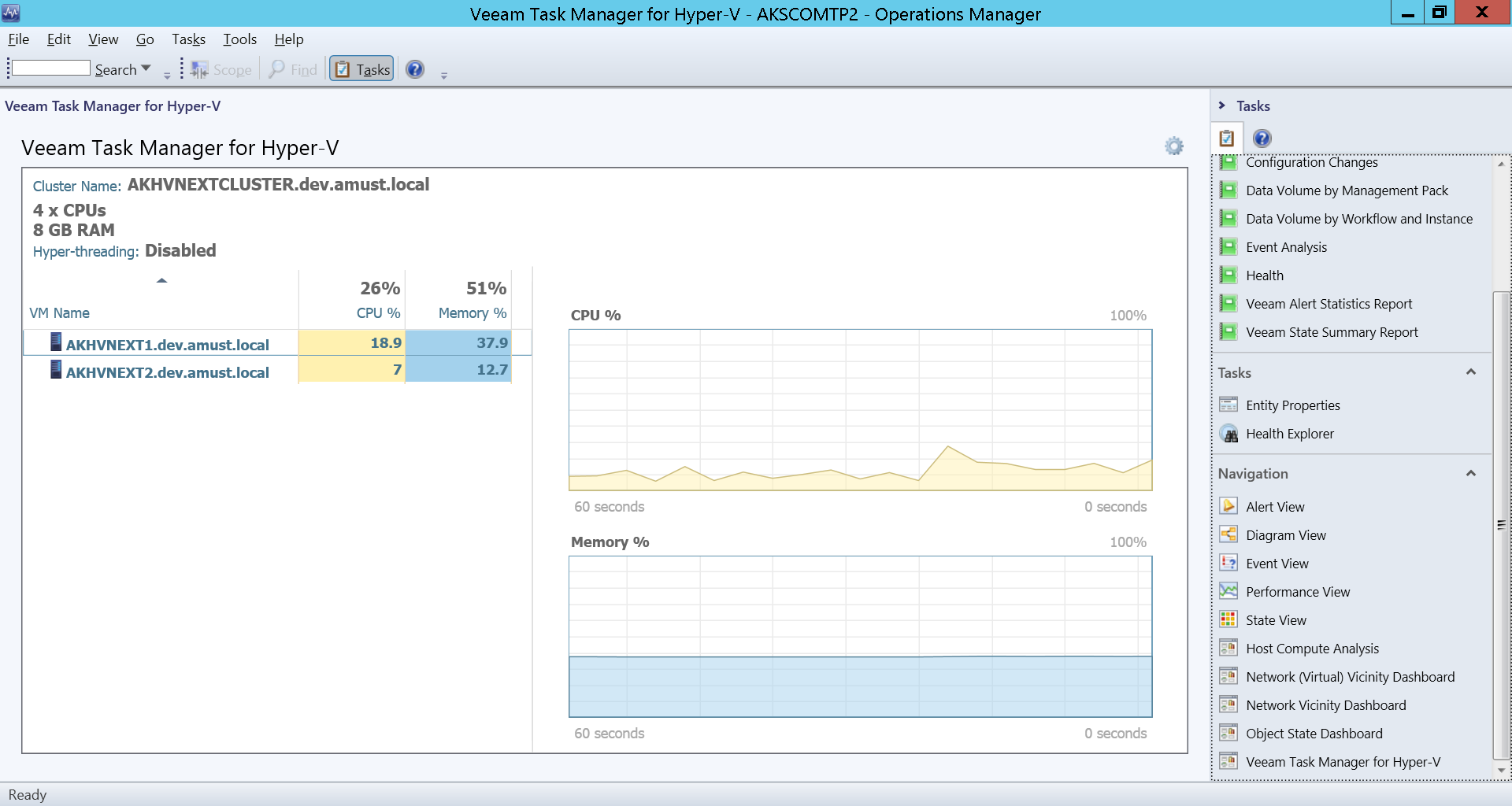Click the Host Compute Analysis icon
Viewport: 1512px width, 806px height.
tap(1228, 648)
